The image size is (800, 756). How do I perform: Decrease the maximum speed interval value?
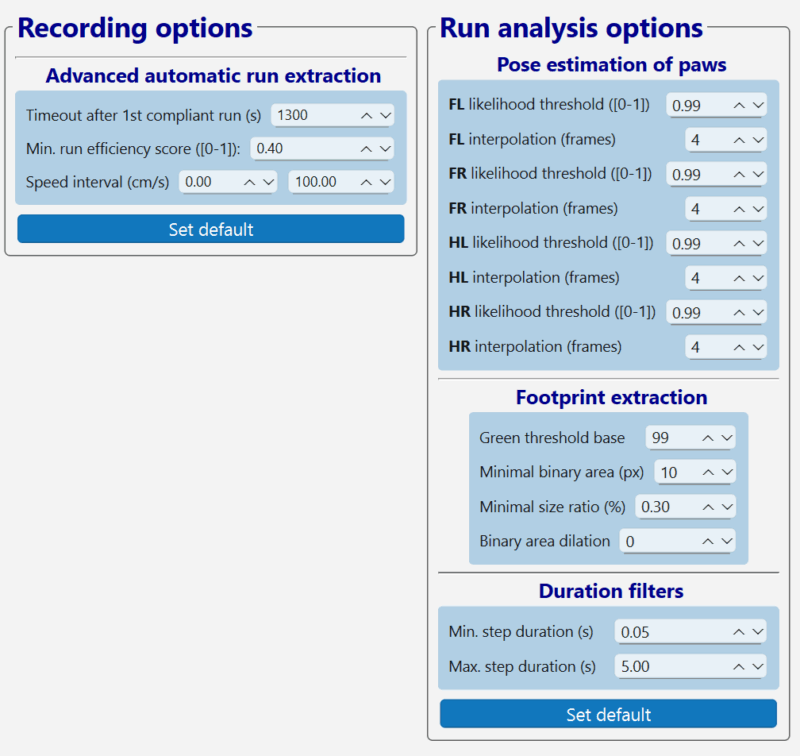point(384,183)
